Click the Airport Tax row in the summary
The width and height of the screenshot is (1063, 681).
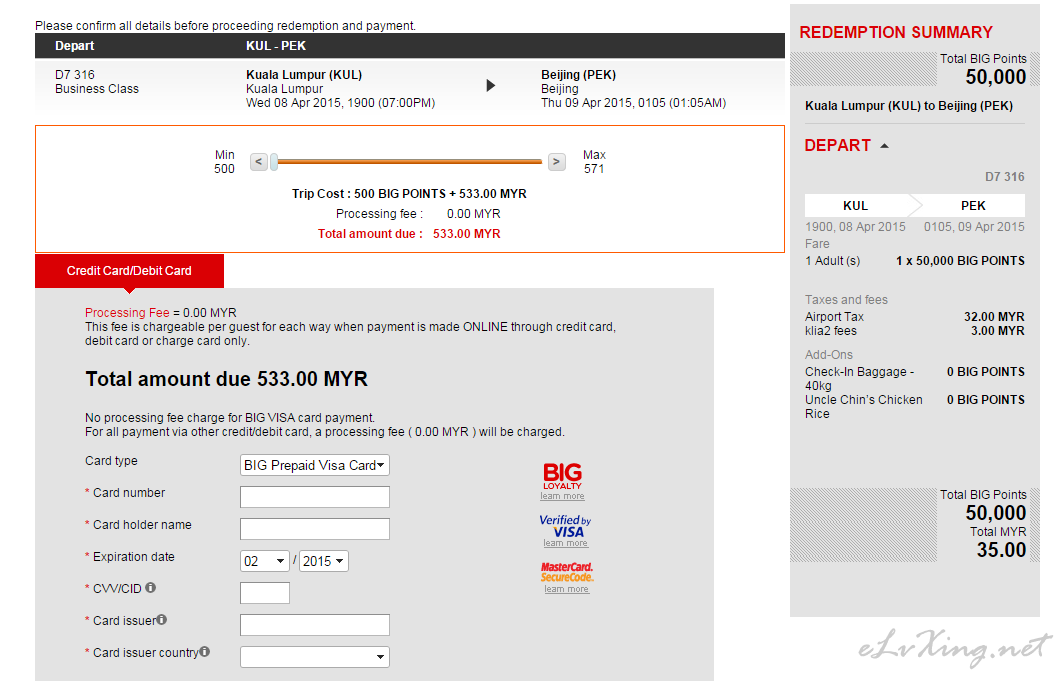tap(915, 316)
